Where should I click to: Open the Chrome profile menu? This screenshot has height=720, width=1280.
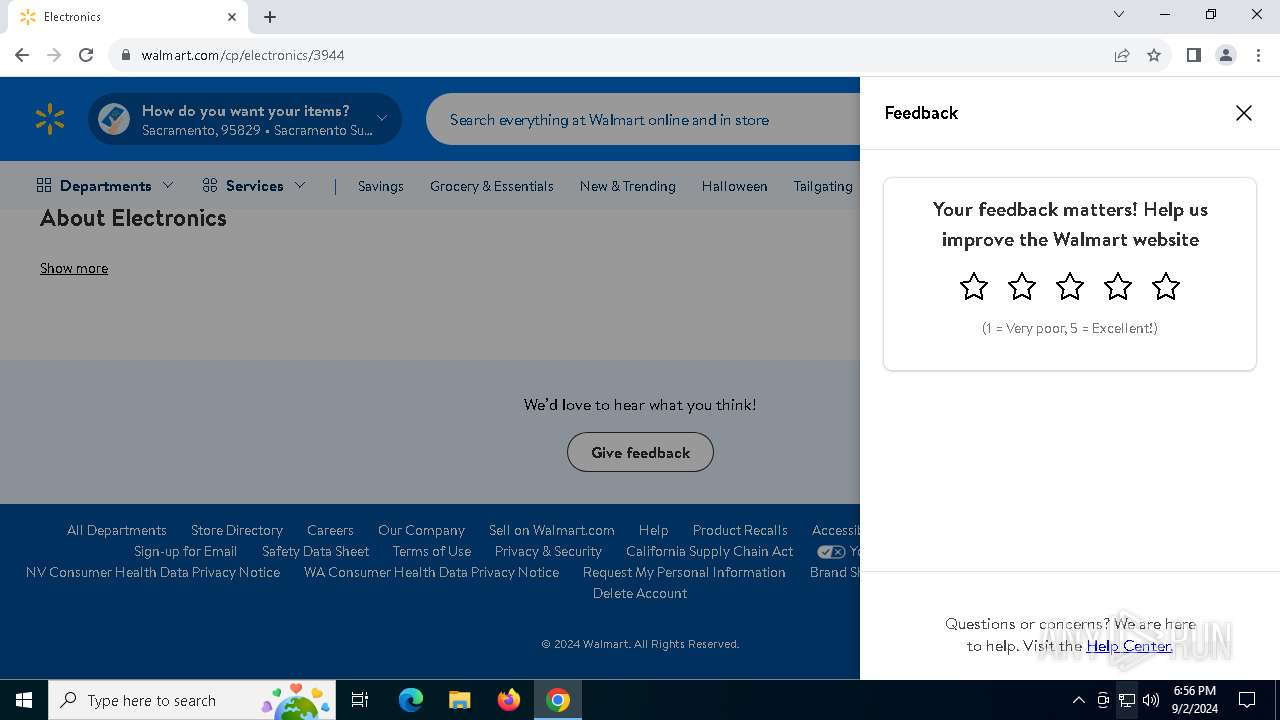pyautogui.click(x=1226, y=55)
